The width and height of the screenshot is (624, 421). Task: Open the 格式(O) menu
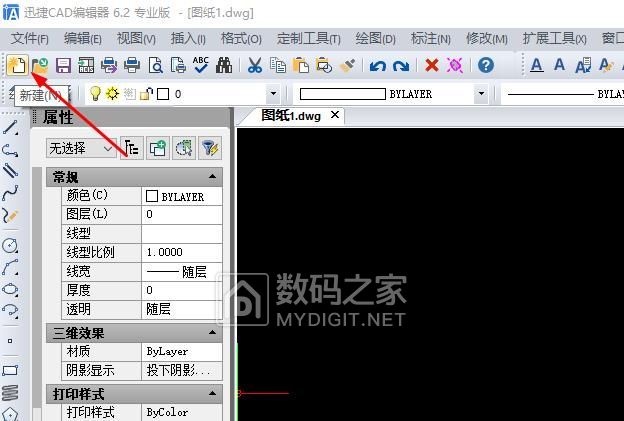(x=241, y=39)
